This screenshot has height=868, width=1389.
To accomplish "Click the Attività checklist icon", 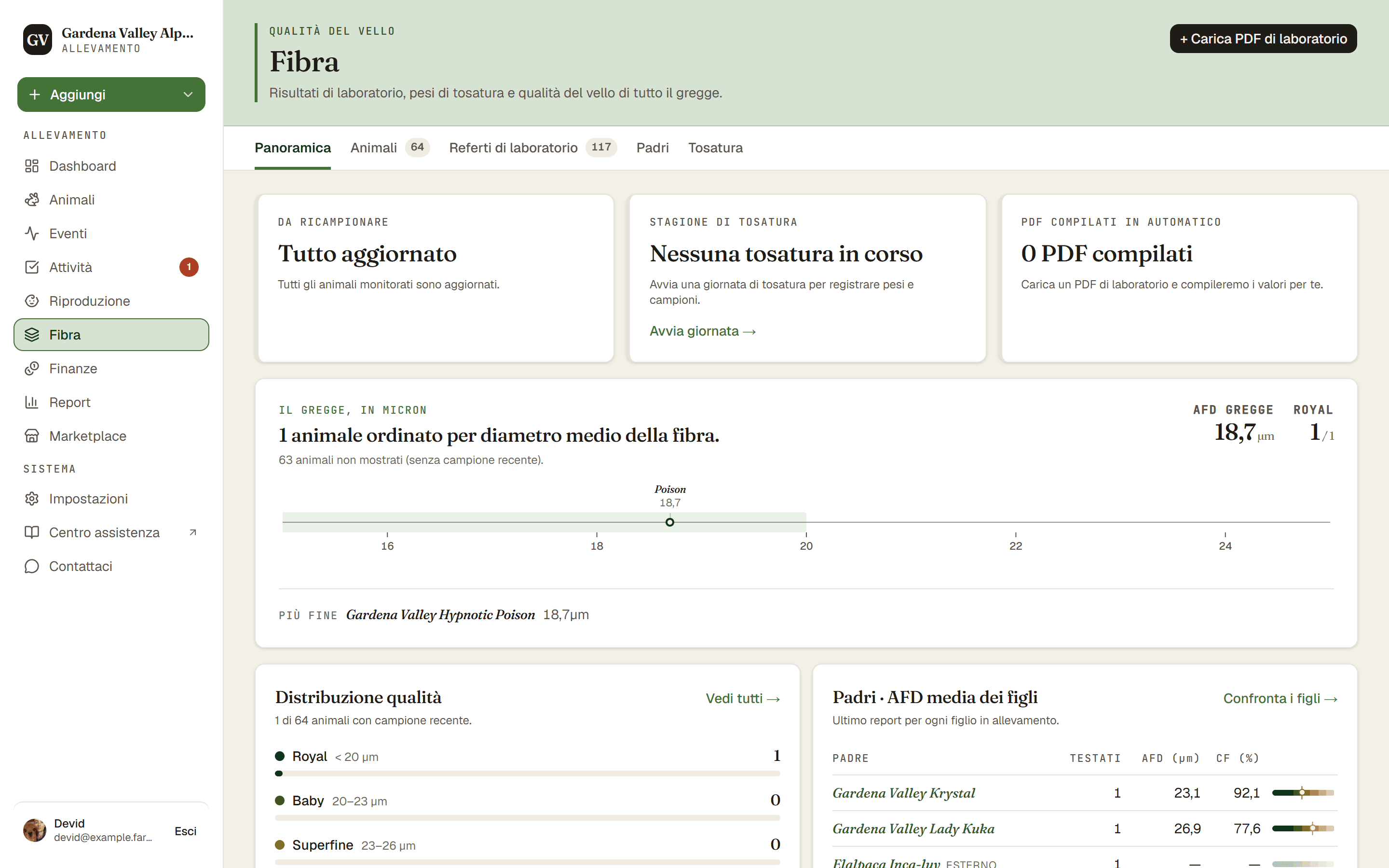I will (31, 268).
